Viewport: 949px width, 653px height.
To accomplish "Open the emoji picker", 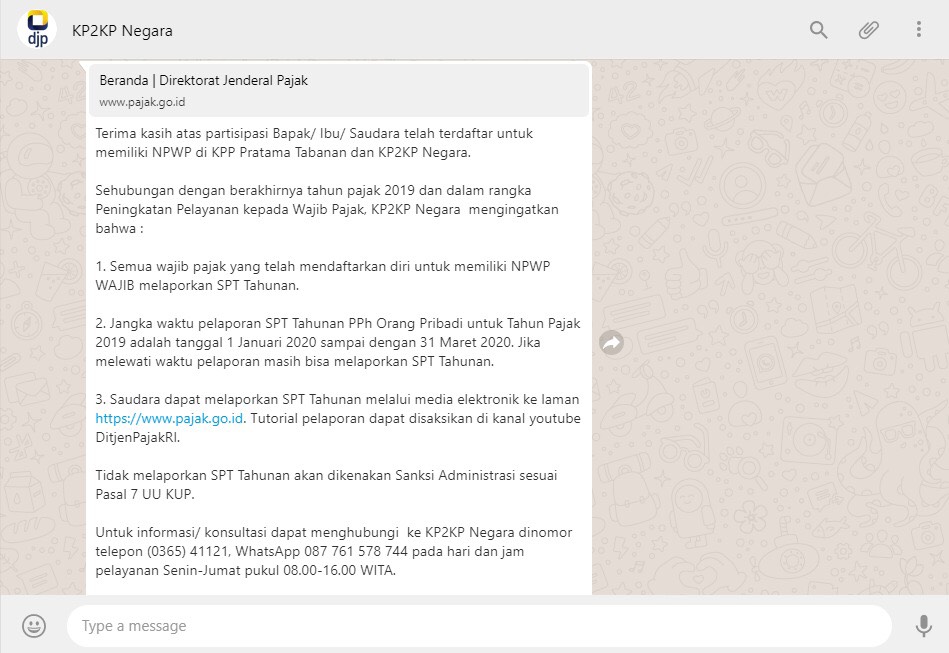I will tap(34, 626).
